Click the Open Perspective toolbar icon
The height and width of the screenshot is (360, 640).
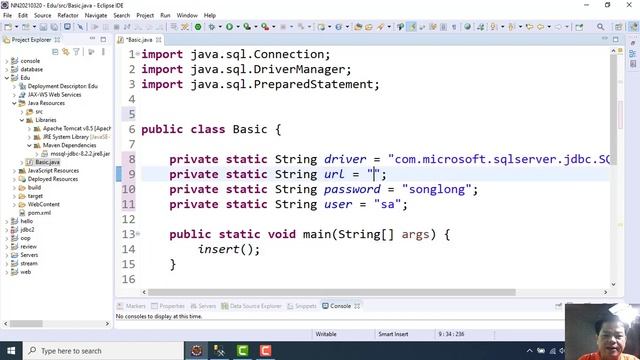click(x=618, y=27)
